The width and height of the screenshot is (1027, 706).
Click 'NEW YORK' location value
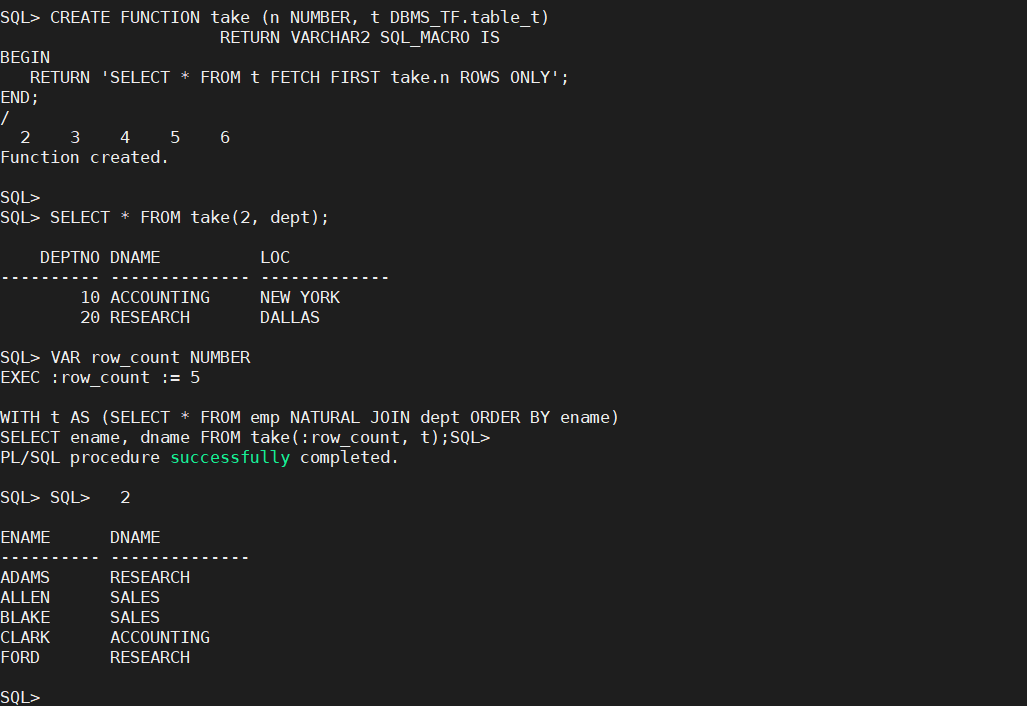(300, 297)
